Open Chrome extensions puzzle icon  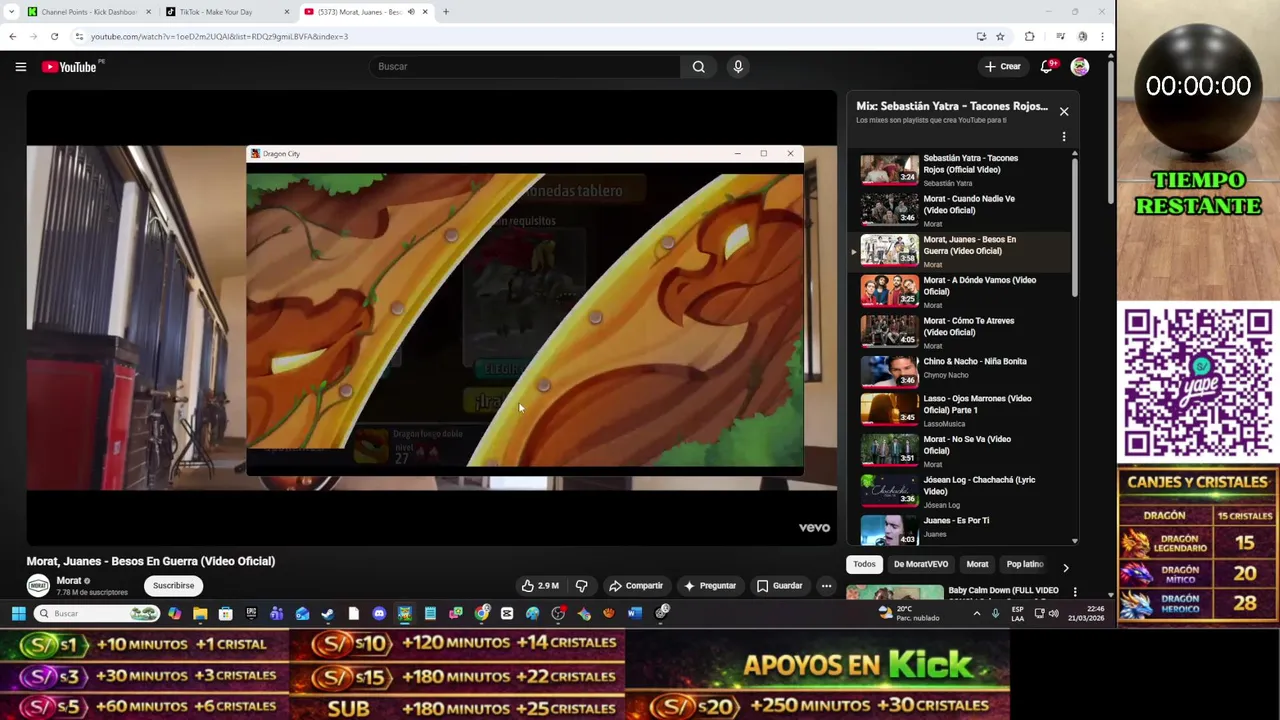click(1030, 36)
